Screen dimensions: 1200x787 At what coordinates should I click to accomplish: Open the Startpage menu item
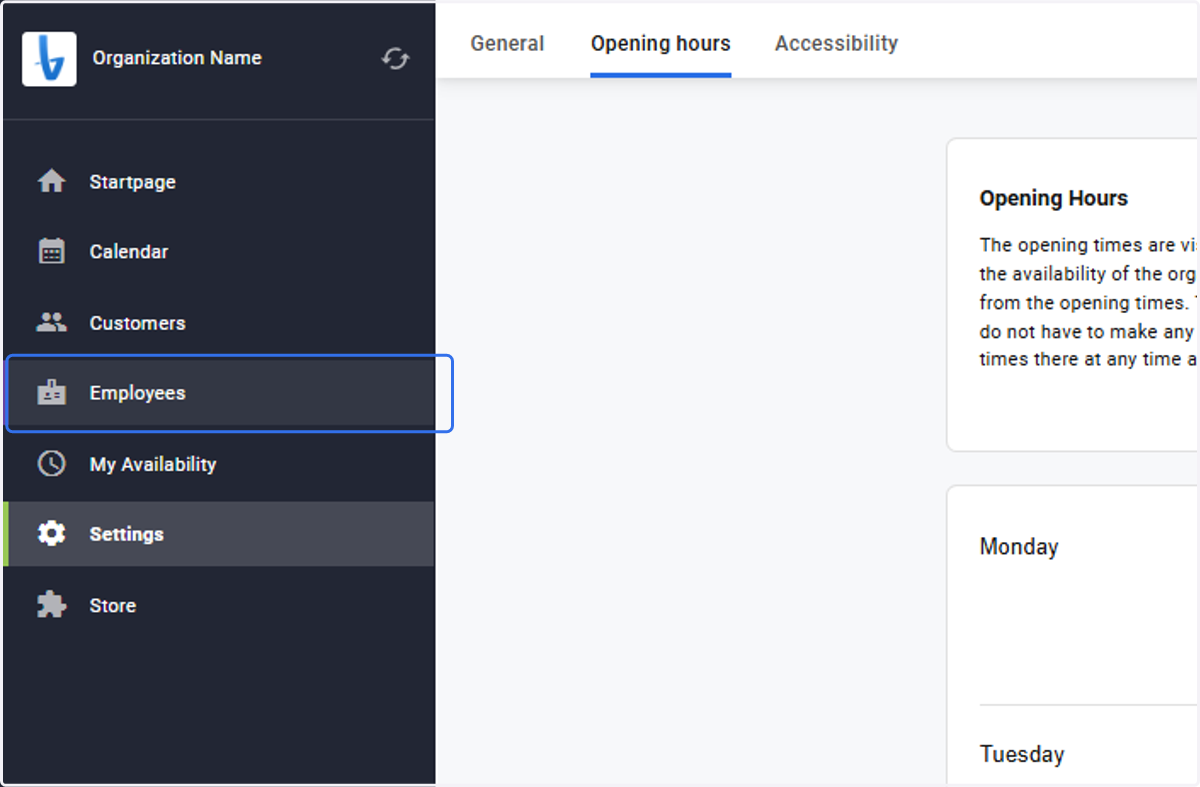[219, 182]
